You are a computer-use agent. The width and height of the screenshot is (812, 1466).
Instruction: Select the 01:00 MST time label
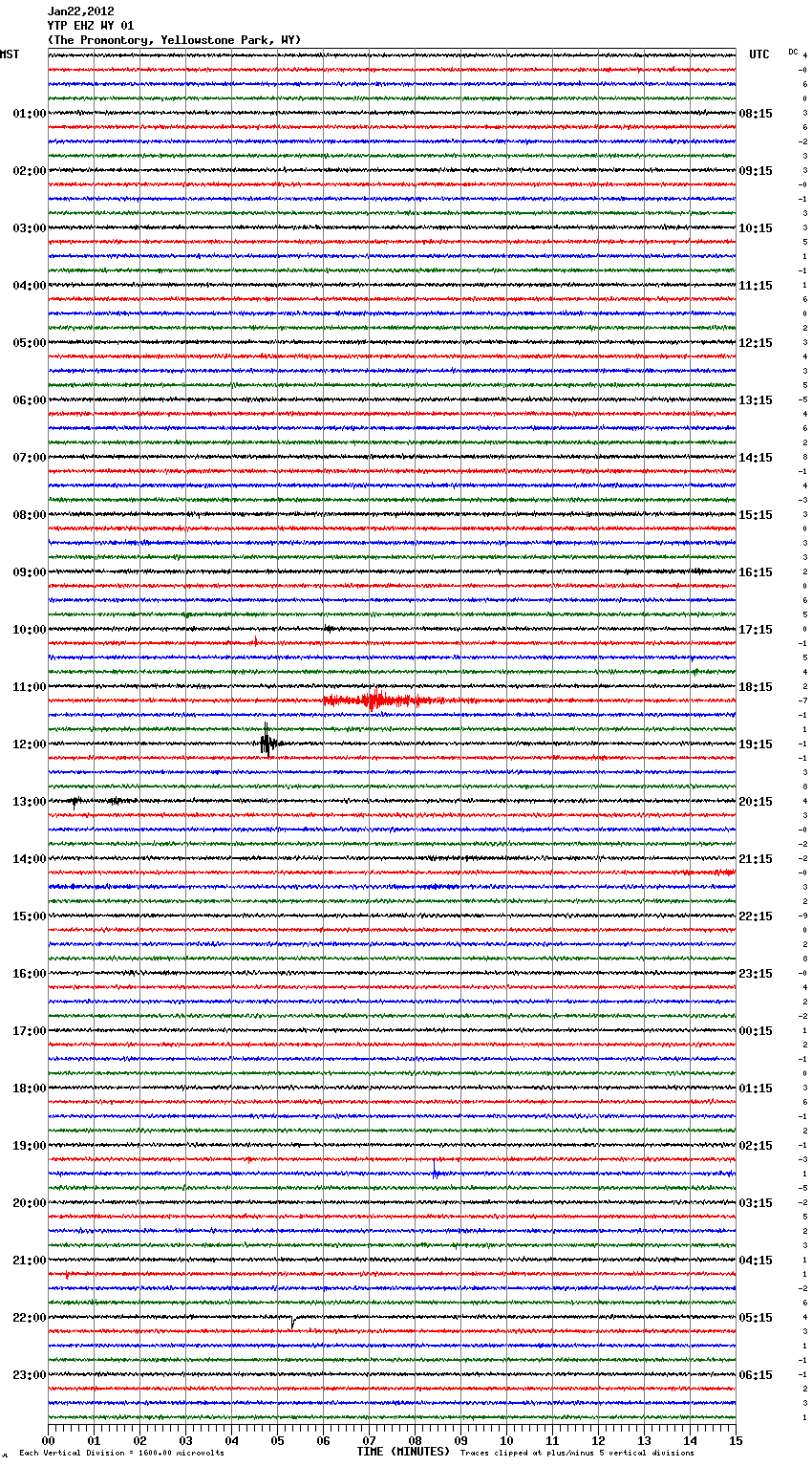pos(30,114)
